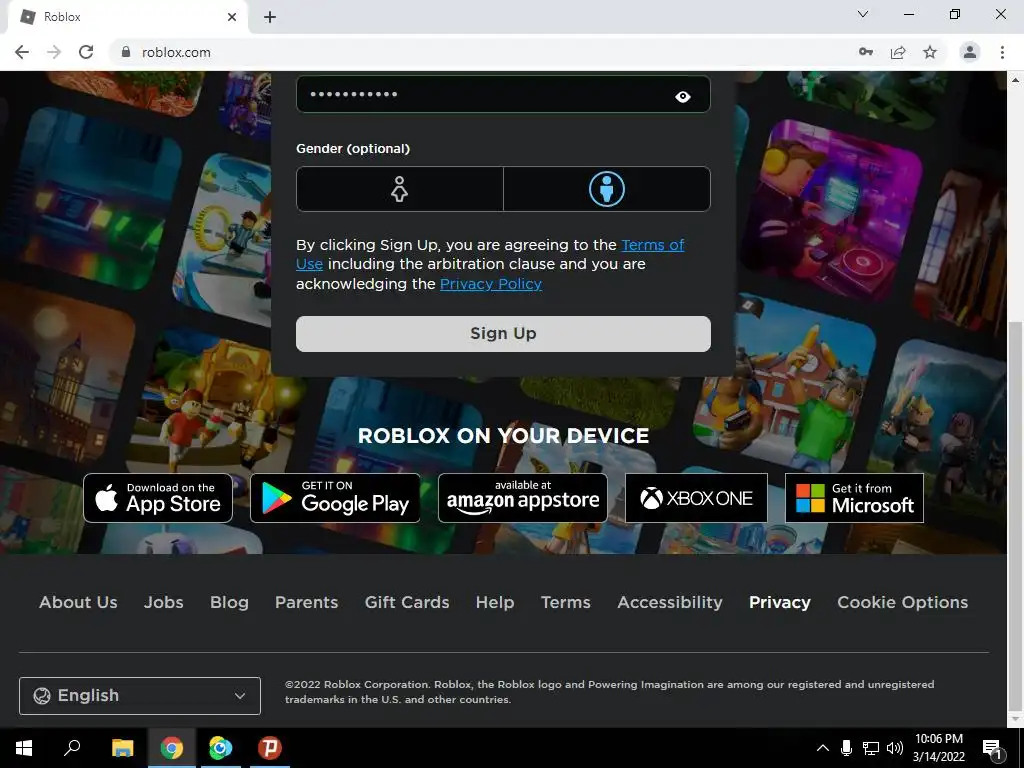Viewport: 1024px width, 768px height.
Task: Open the Chrome profile avatar
Action: pos(970,52)
